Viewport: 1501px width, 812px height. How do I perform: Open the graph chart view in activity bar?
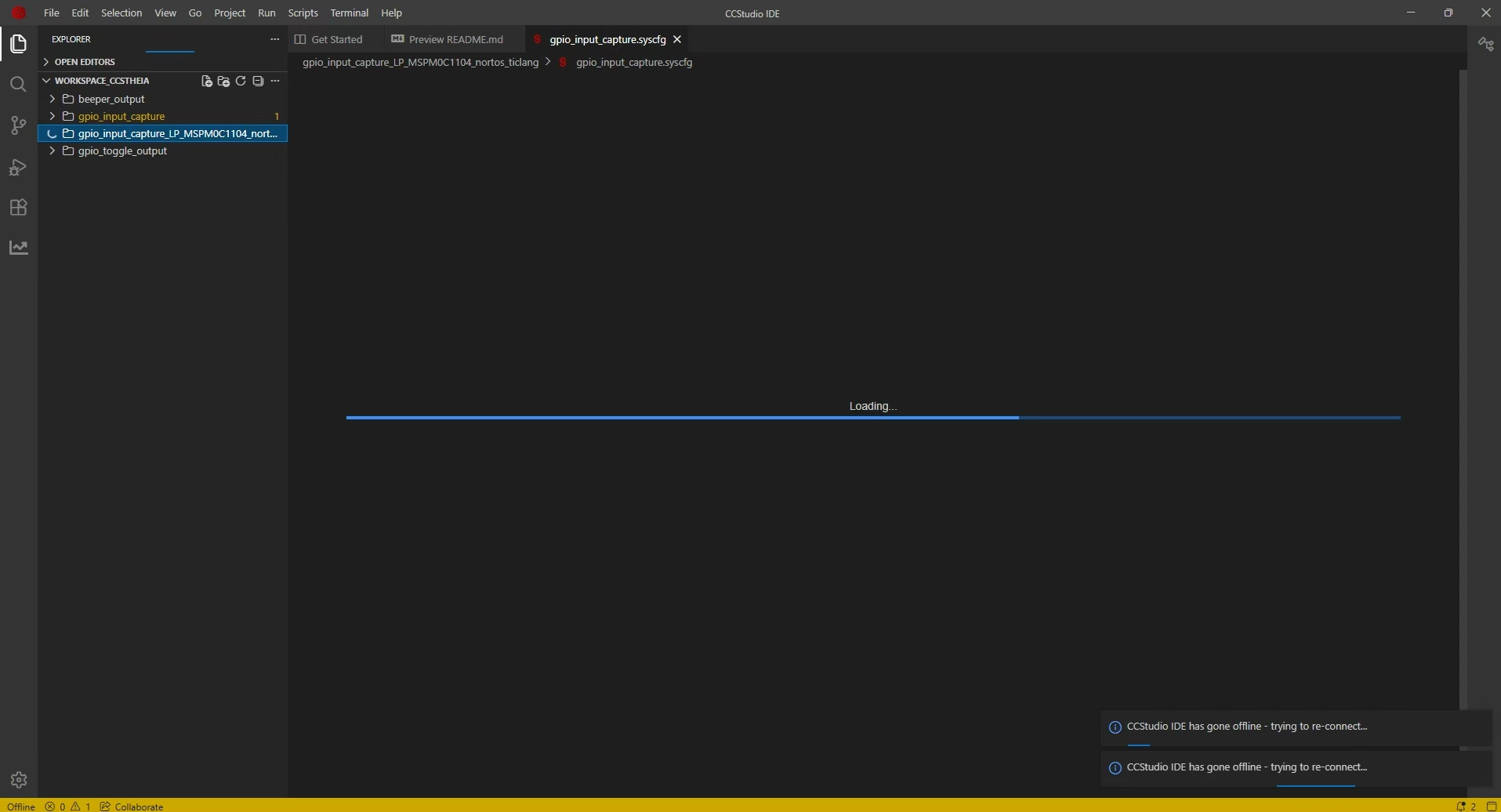click(18, 248)
